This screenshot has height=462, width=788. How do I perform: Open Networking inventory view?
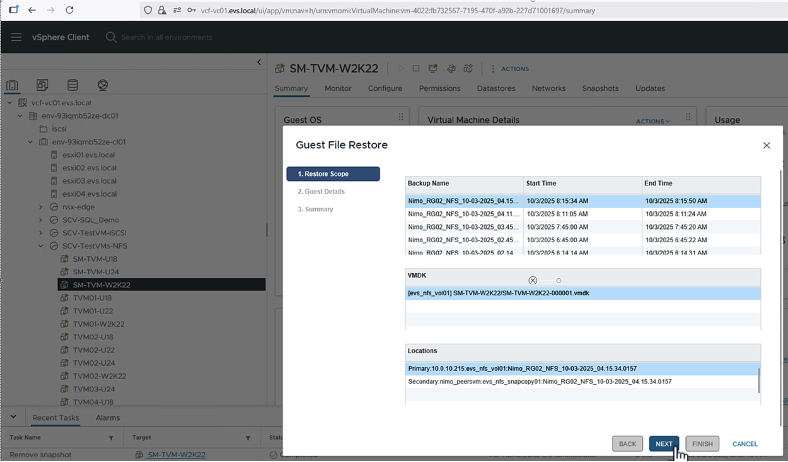(103, 85)
